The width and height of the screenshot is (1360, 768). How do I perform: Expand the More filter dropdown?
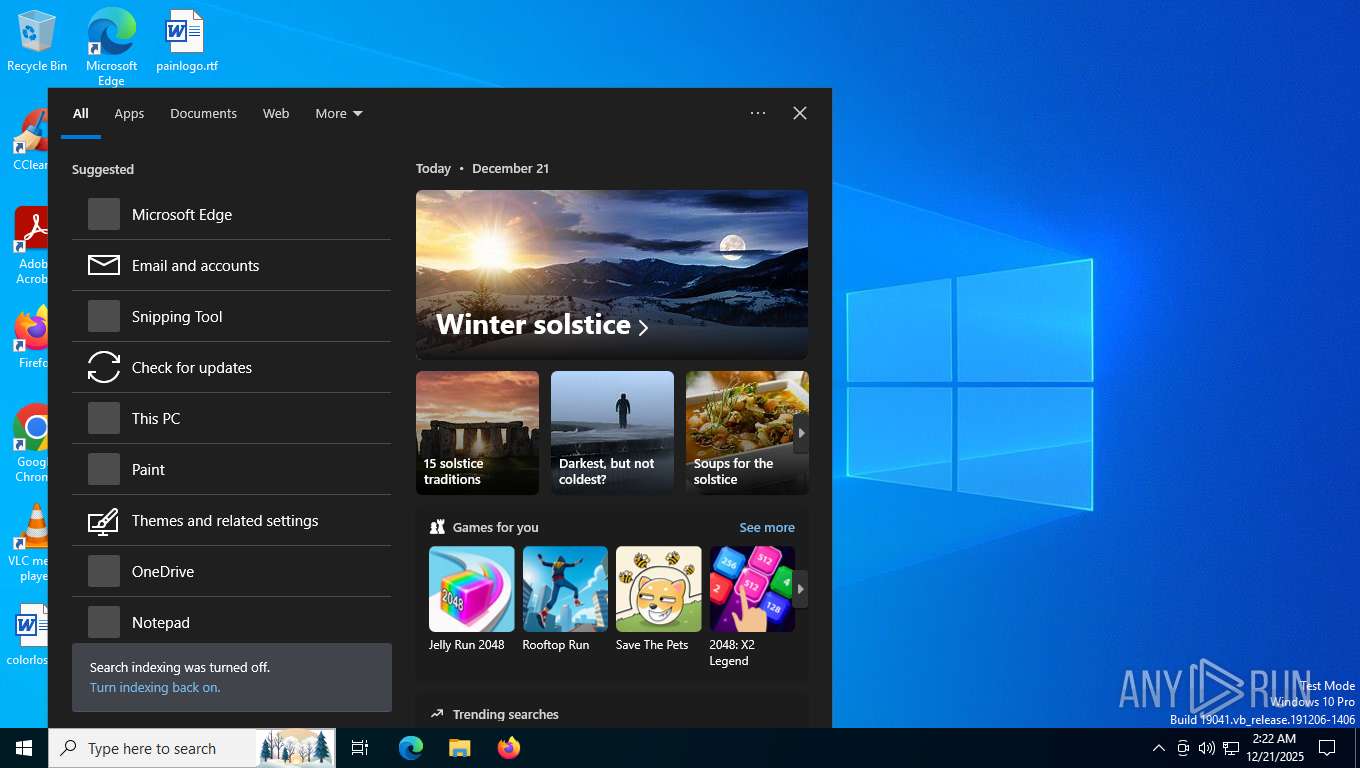click(x=339, y=113)
